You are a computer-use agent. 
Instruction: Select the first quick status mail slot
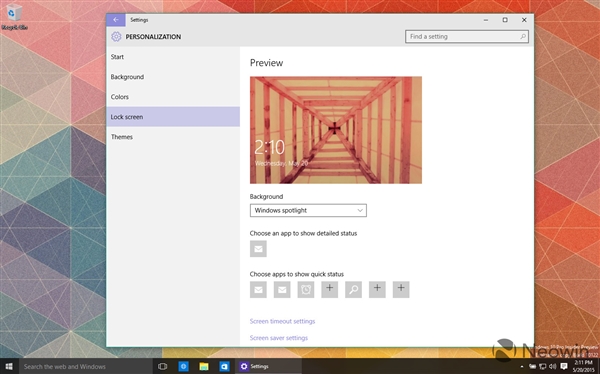tap(258, 290)
